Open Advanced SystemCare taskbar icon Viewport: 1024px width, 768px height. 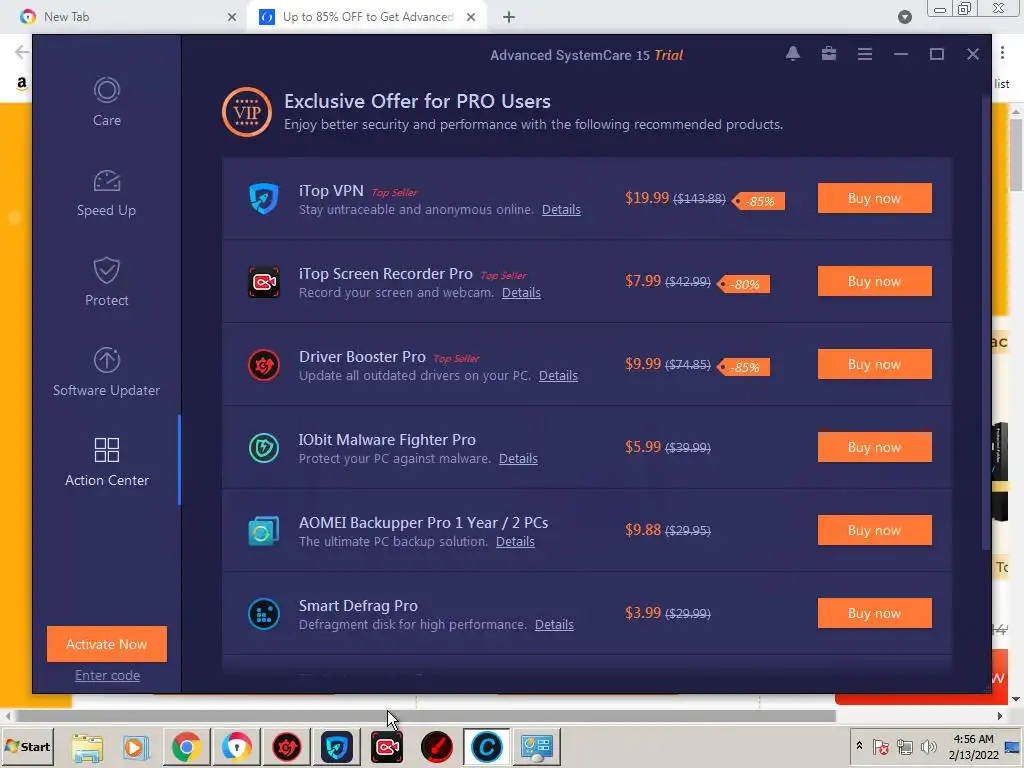click(x=487, y=747)
